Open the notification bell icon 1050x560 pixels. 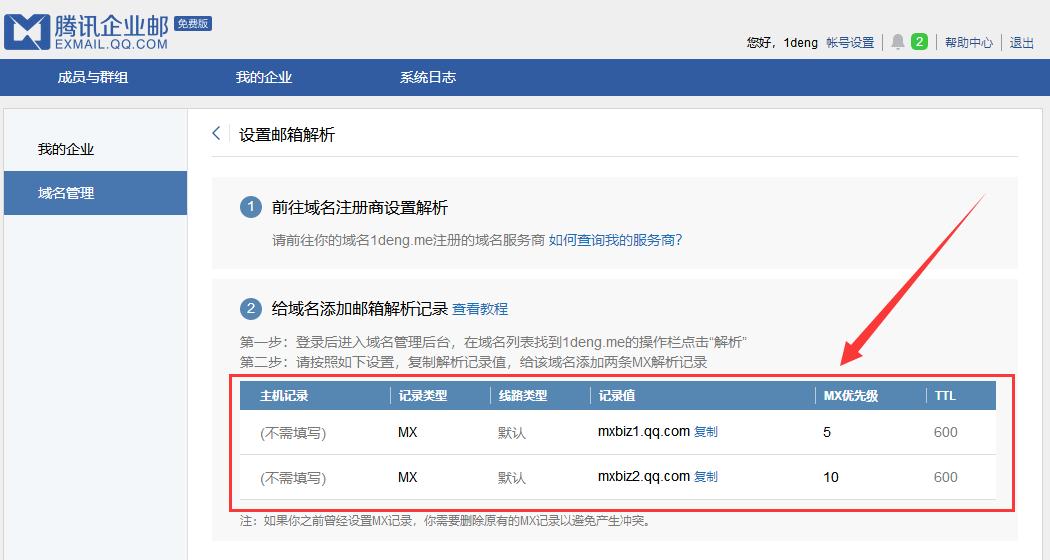(x=898, y=42)
